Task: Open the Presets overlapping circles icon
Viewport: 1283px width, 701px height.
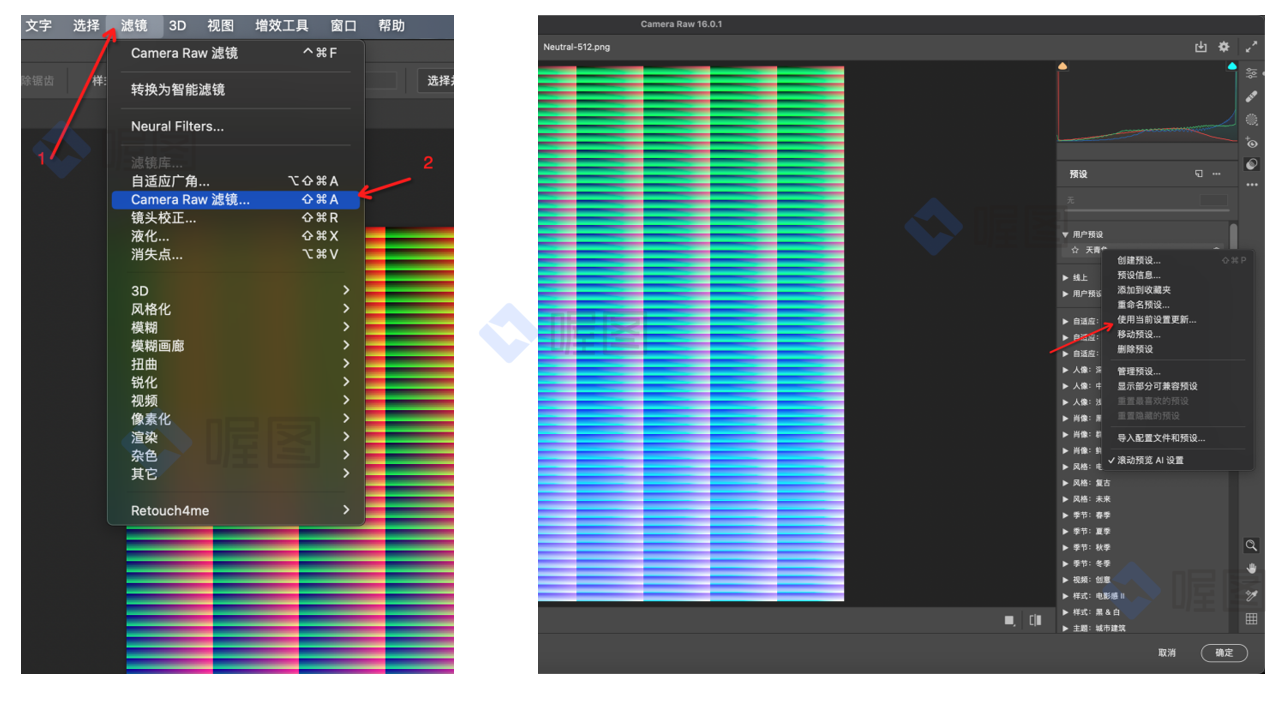Action: click(1251, 164)
